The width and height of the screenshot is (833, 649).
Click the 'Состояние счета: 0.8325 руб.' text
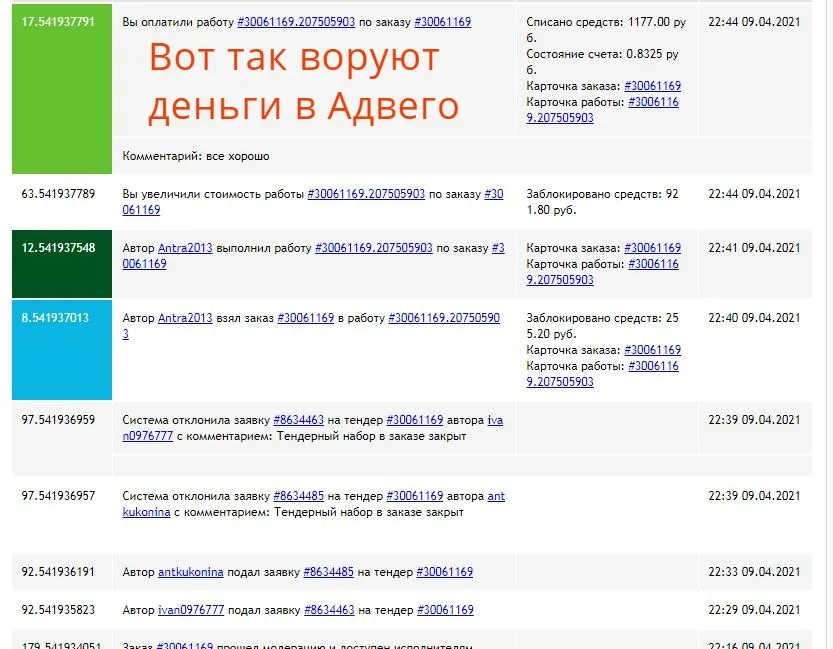[602, 62]
